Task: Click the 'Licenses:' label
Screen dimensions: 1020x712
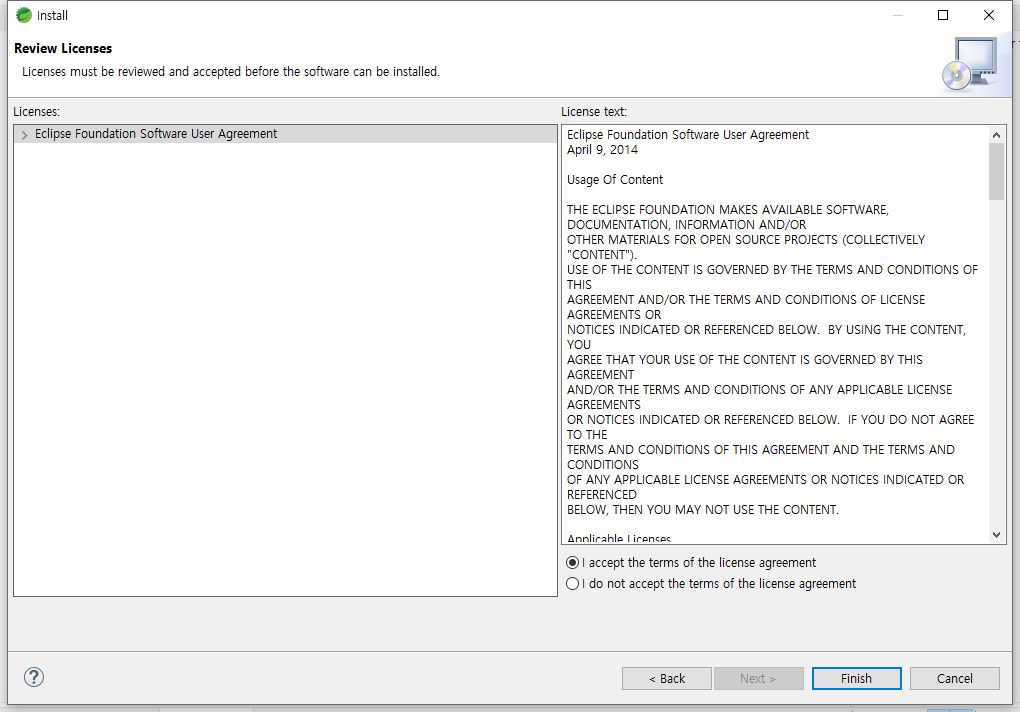Action: coord(36,112)
